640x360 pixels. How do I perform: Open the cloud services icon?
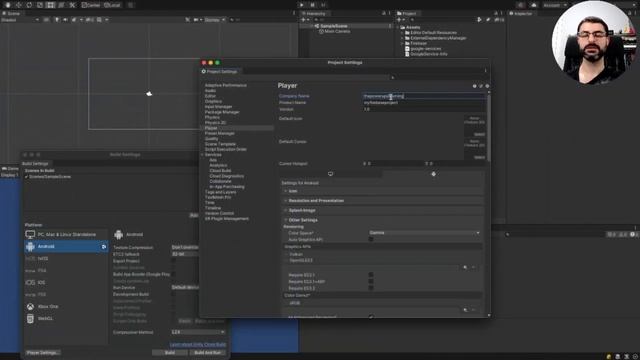pos(533,5)
